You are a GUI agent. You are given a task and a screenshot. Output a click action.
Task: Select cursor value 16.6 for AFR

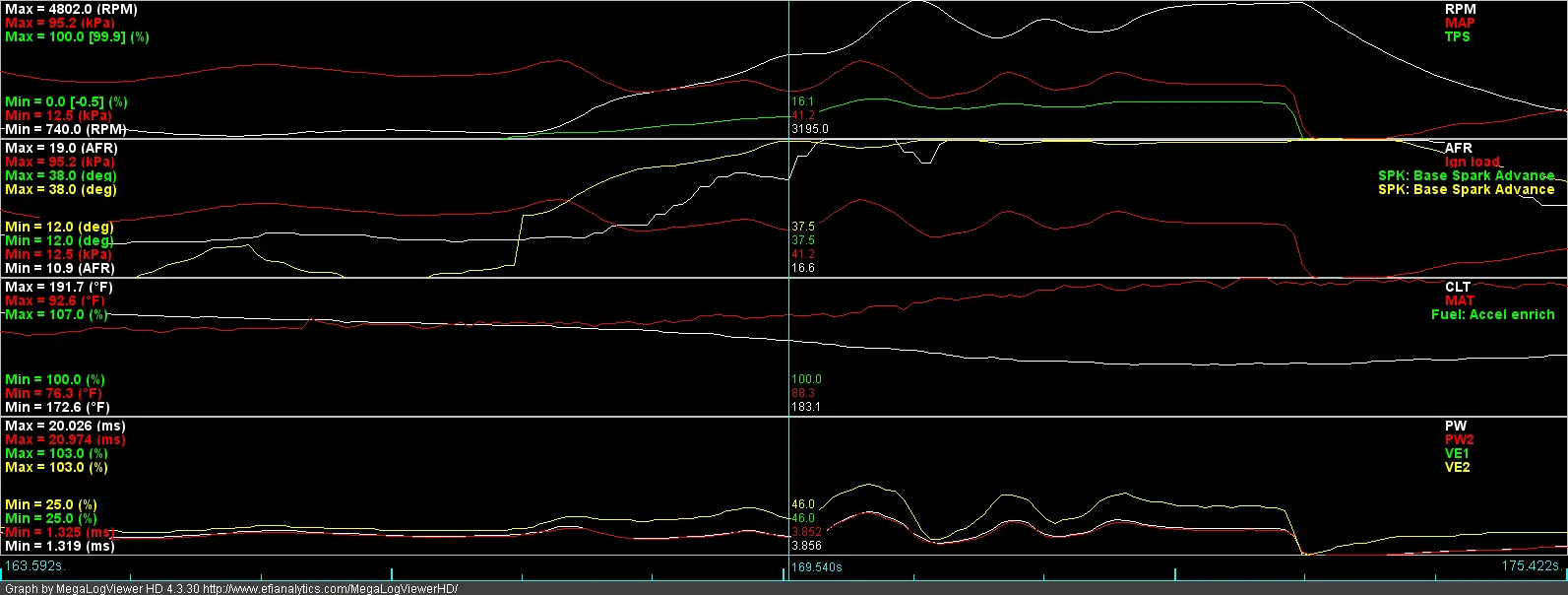click(802, 268)
